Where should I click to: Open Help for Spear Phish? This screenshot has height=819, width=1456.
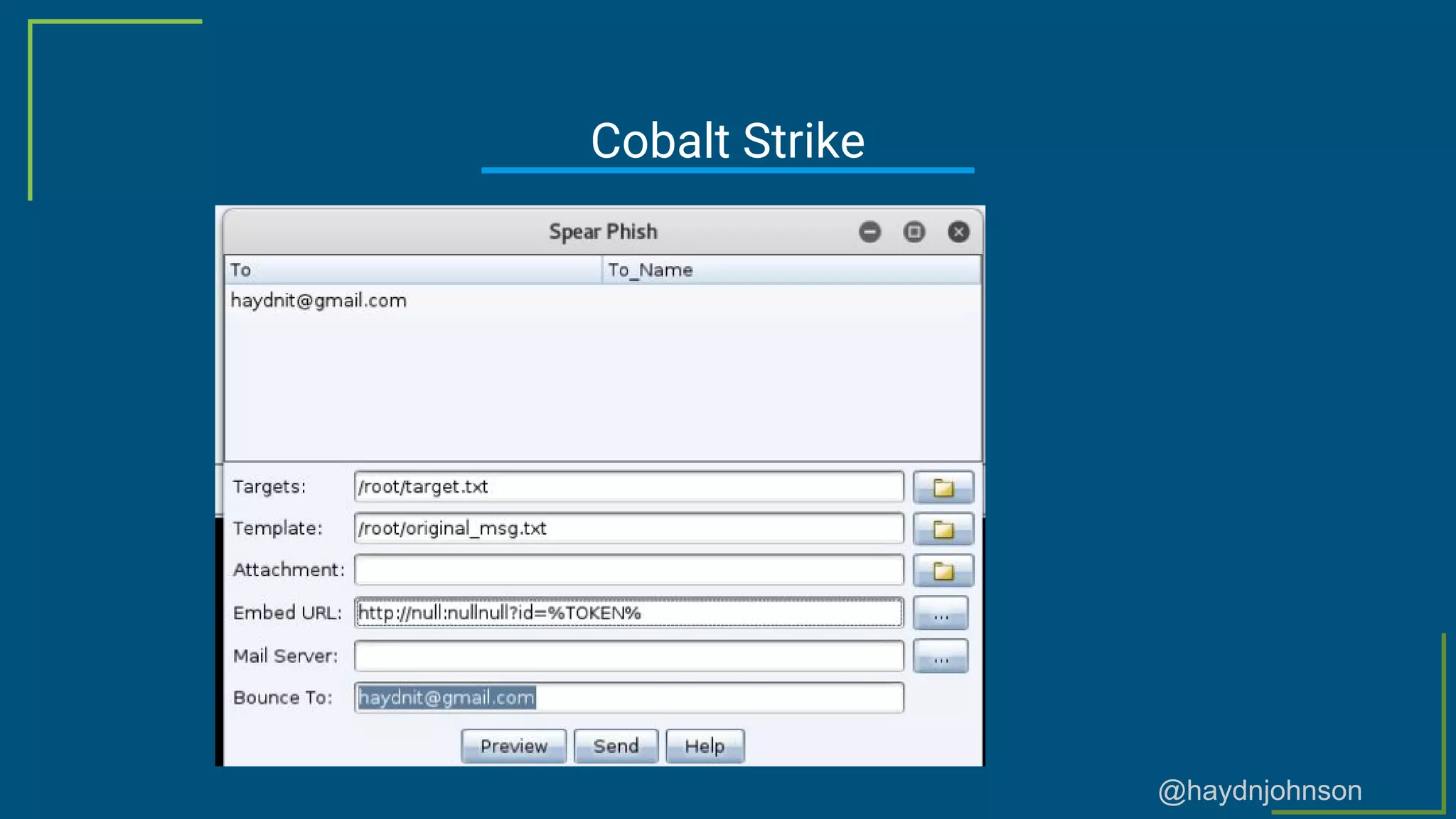tap(705, 746)
